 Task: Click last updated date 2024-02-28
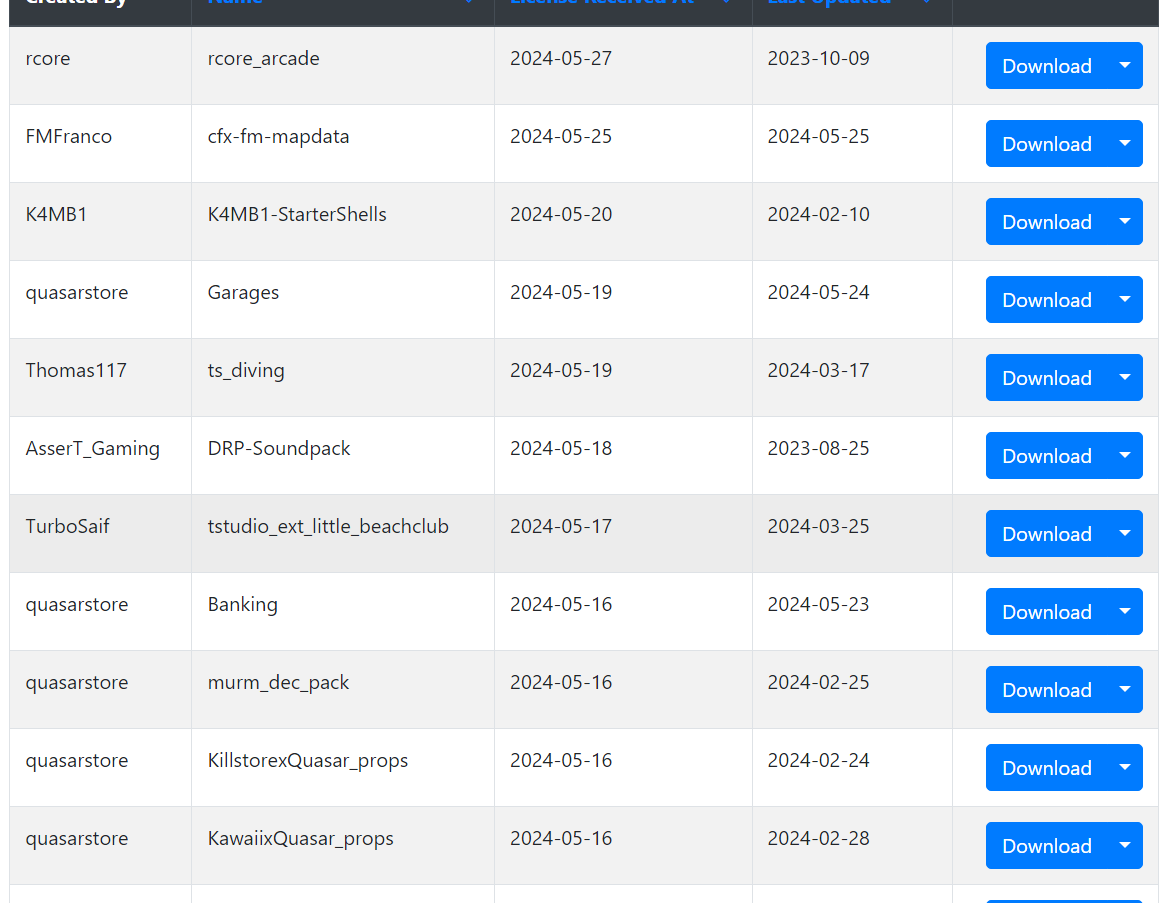click(818, 838)
